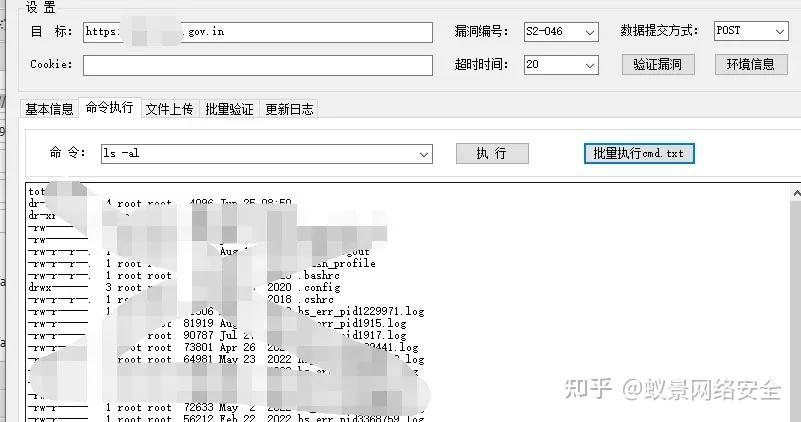Open the 数据提交方式 POST dropdown
Image resolution: width=801 pixels, height=422 pixels.
pos(751,31)
